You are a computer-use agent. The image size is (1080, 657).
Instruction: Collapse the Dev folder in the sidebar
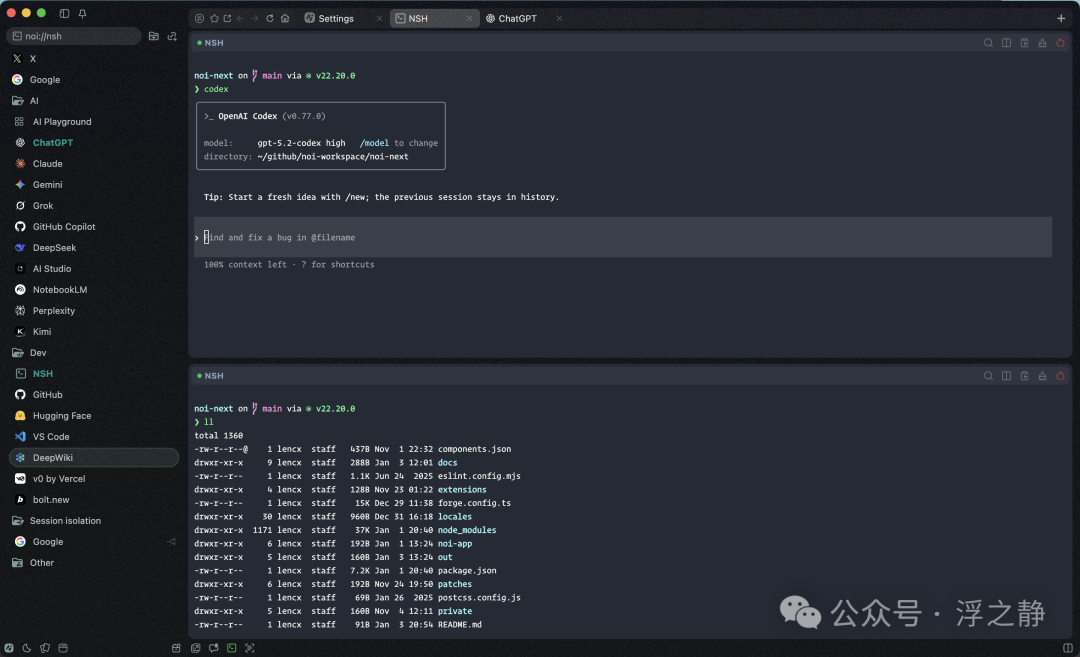(94, 353)
